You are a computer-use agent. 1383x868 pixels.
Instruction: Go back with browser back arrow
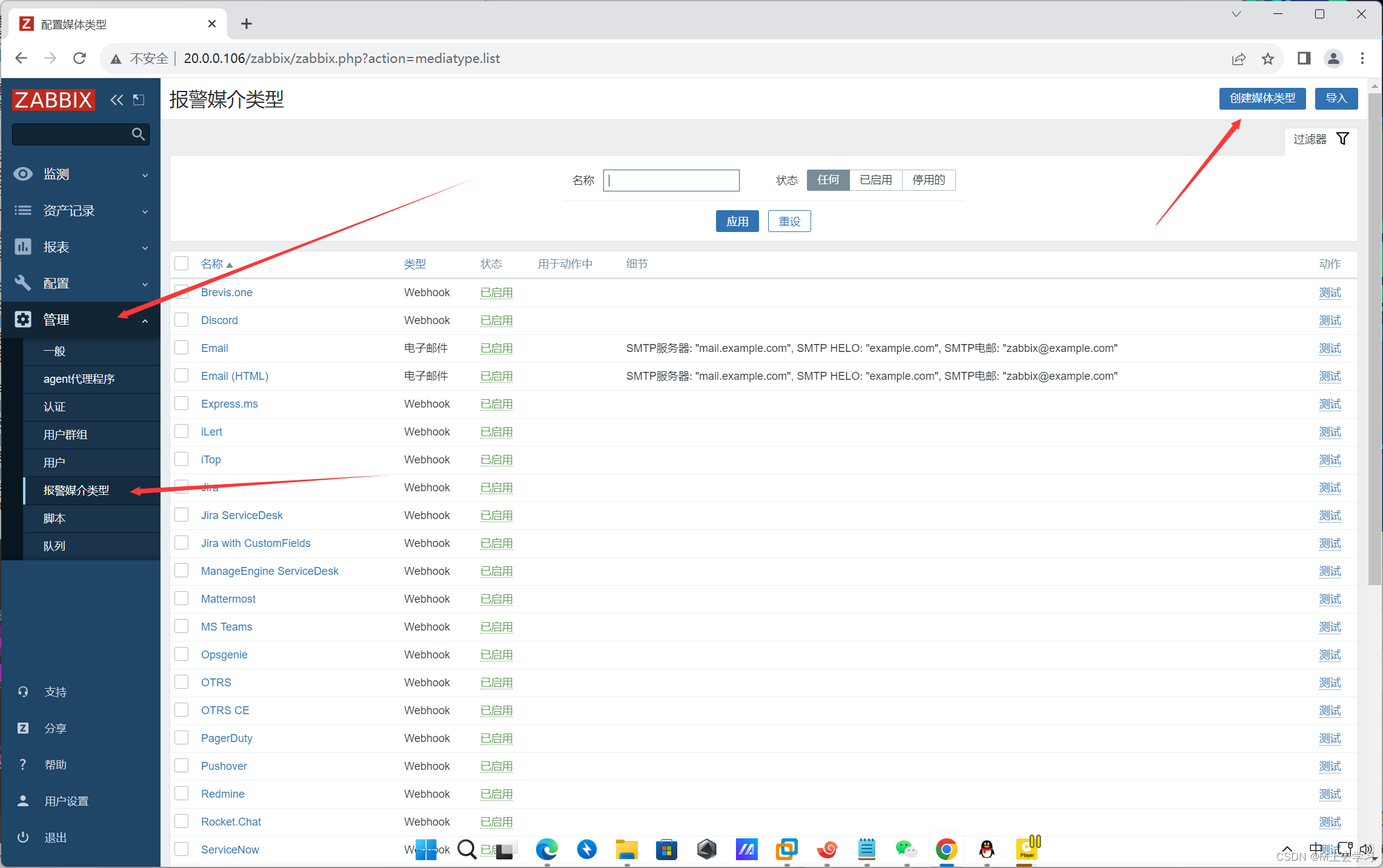21,58
